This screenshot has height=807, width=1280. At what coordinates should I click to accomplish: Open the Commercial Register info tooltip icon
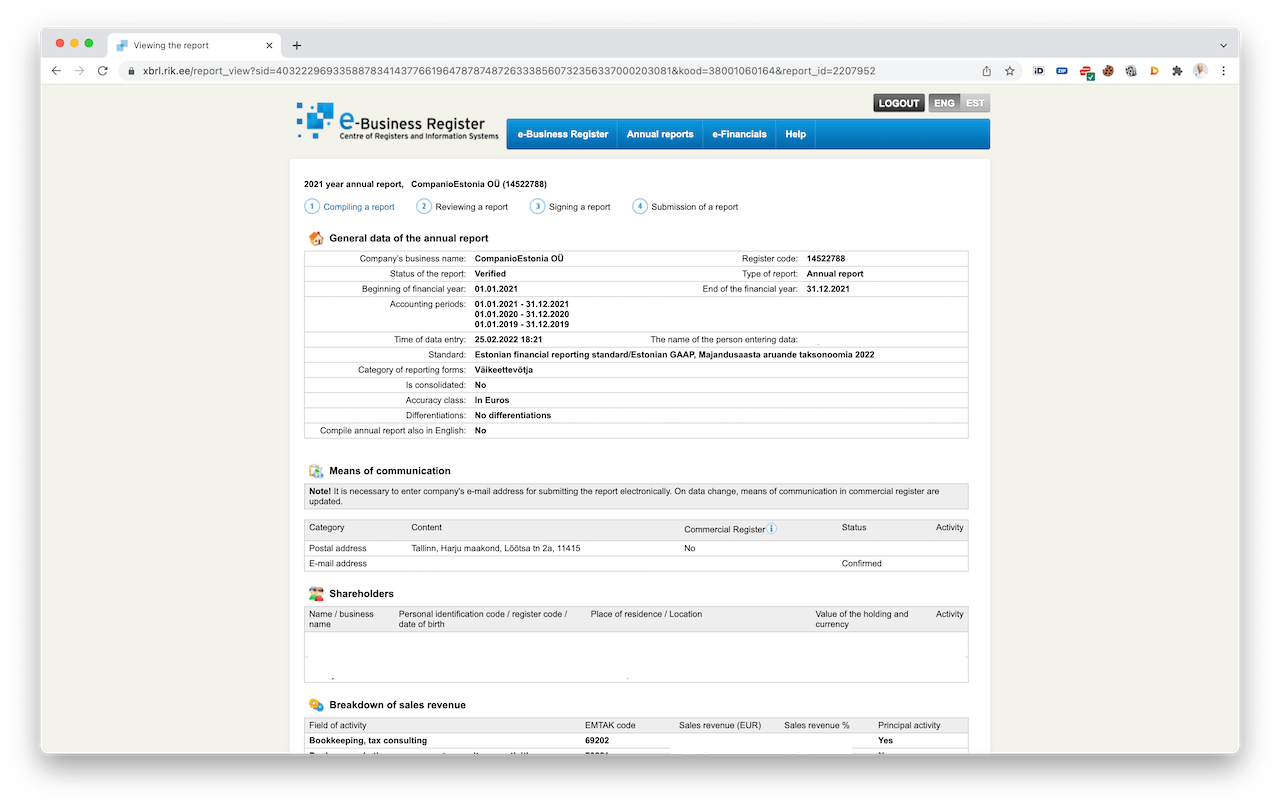coord(769,528)
